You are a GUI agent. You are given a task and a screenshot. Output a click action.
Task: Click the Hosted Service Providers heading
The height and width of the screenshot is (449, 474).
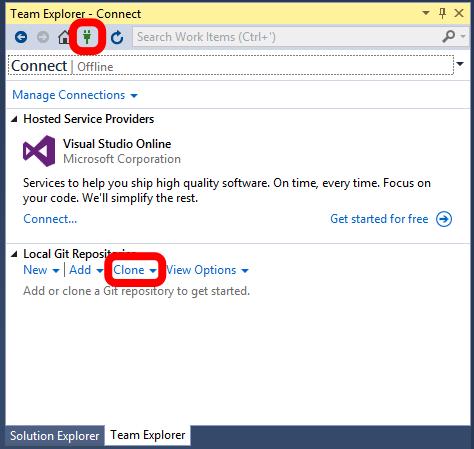(x=89, y=119)
